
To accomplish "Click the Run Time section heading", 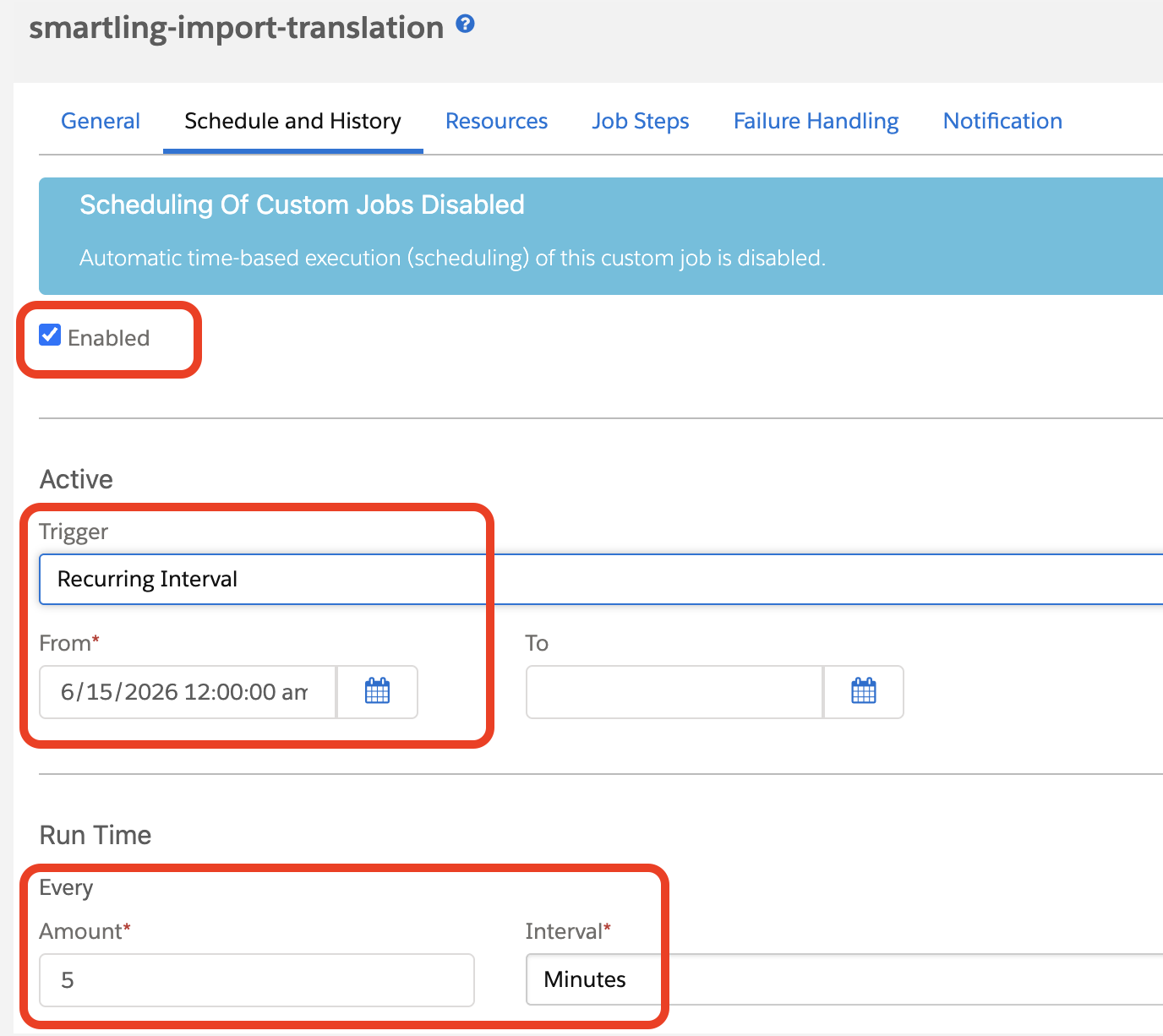I will pos(96,835).
